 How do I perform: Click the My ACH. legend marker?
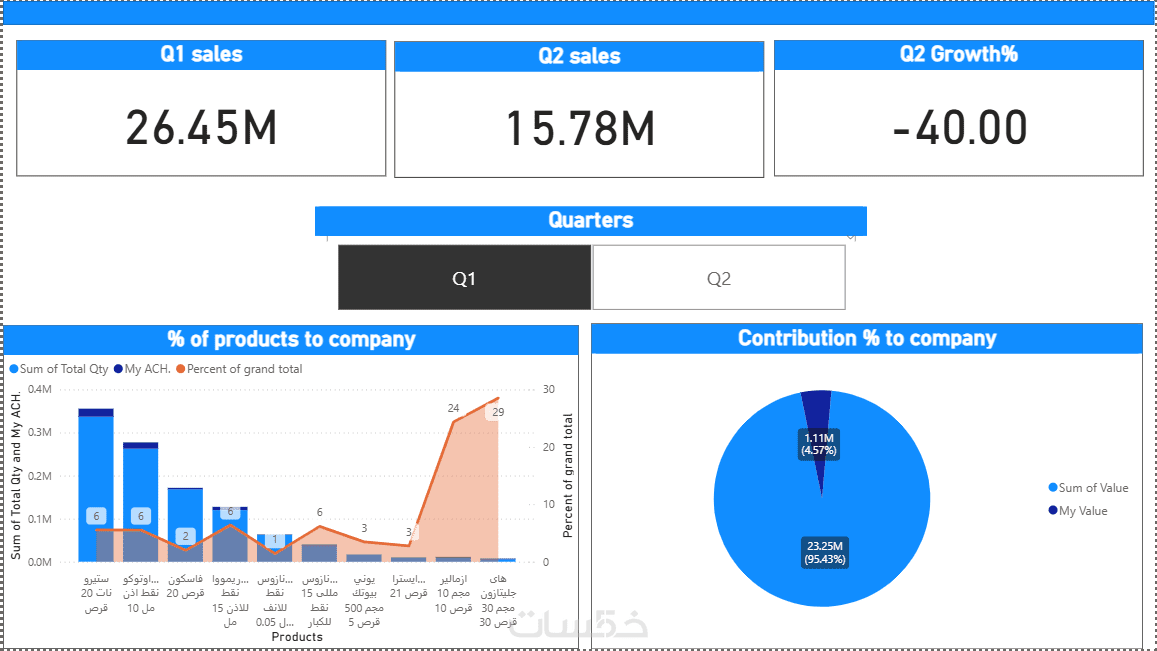pyautogui.click(x=118, y=369)
